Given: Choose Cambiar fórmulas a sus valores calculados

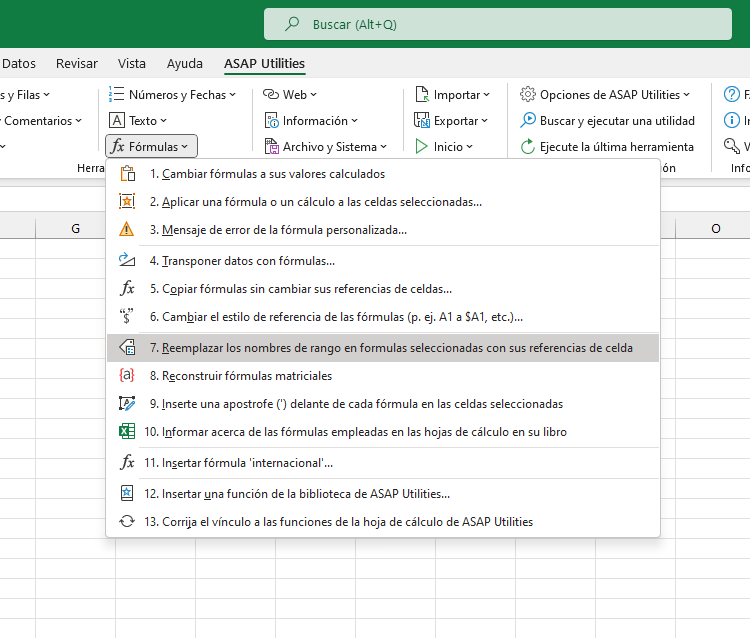Looking at the screenshot, I should (x=383, y=174).
